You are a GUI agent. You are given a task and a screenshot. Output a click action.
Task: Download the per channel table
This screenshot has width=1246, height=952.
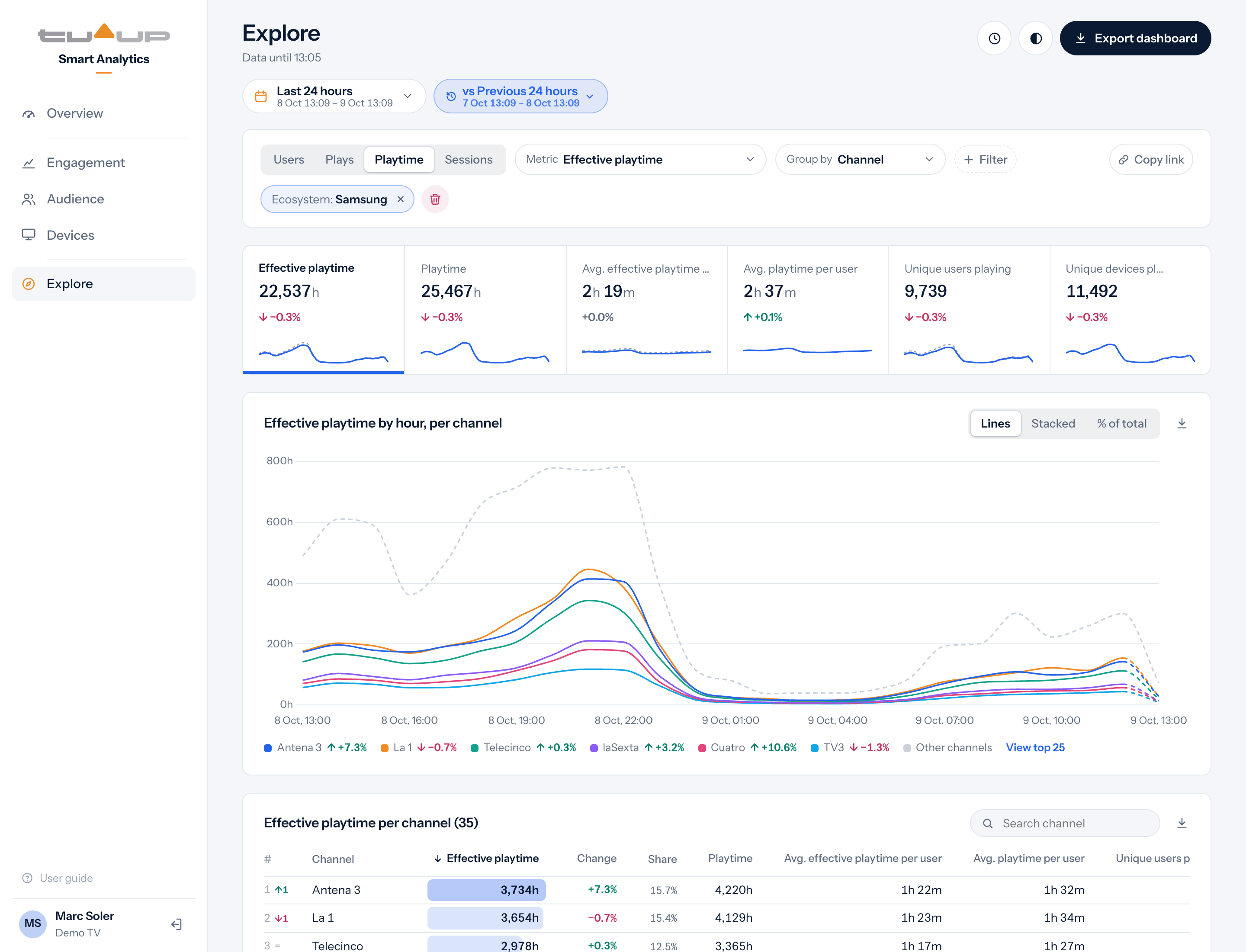(x=1182, y=823)
